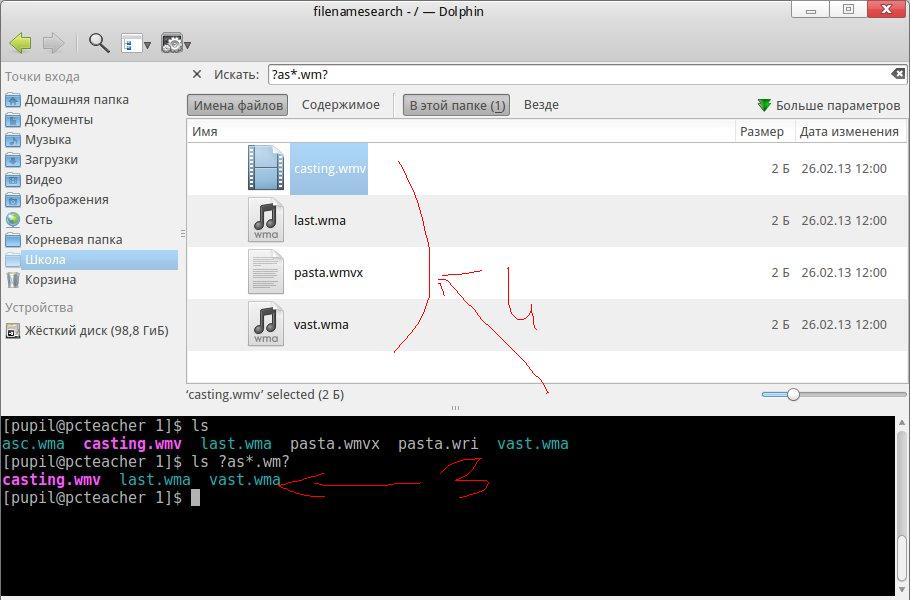The width and height of the screenshot is (910, 600).
Task: Open search with the magnifier icon
Action: pyautogui.click(x=99, y=43)
